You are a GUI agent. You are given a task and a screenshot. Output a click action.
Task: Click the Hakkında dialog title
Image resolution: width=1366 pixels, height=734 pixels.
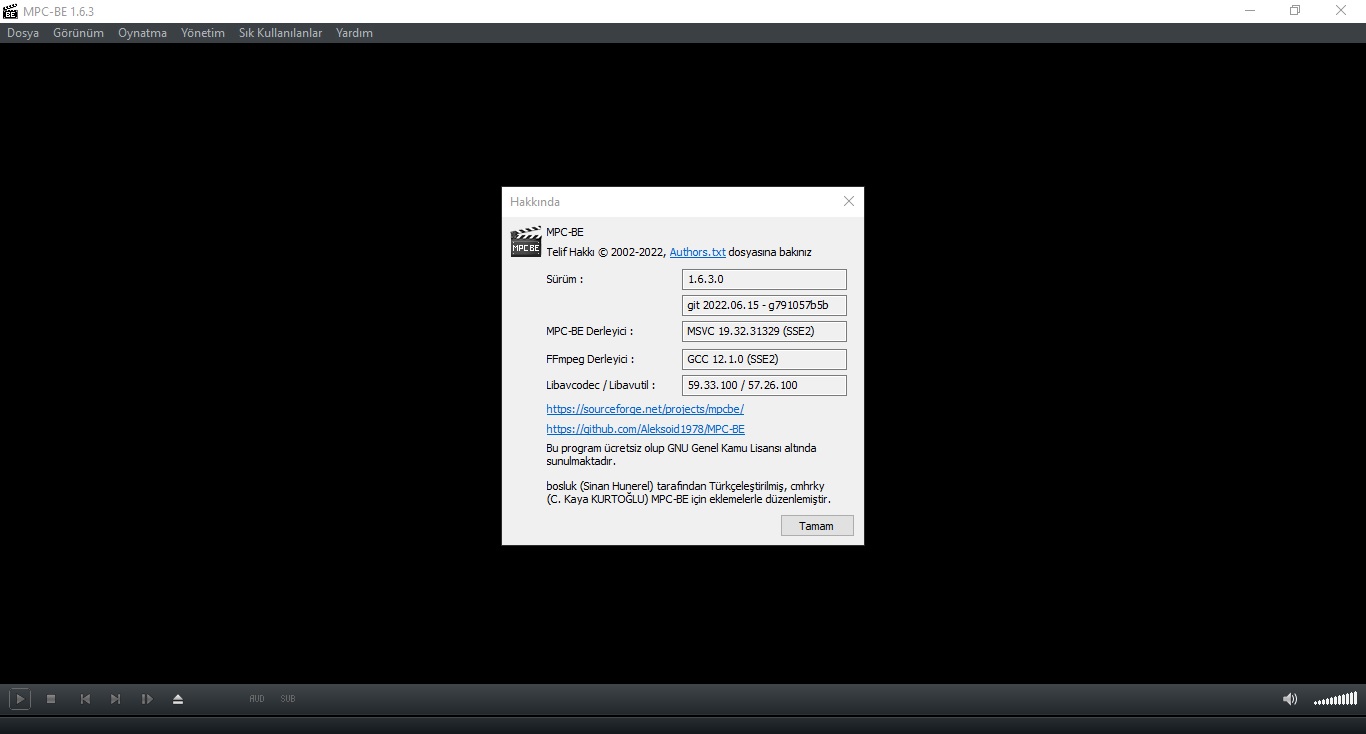[535, 201]
